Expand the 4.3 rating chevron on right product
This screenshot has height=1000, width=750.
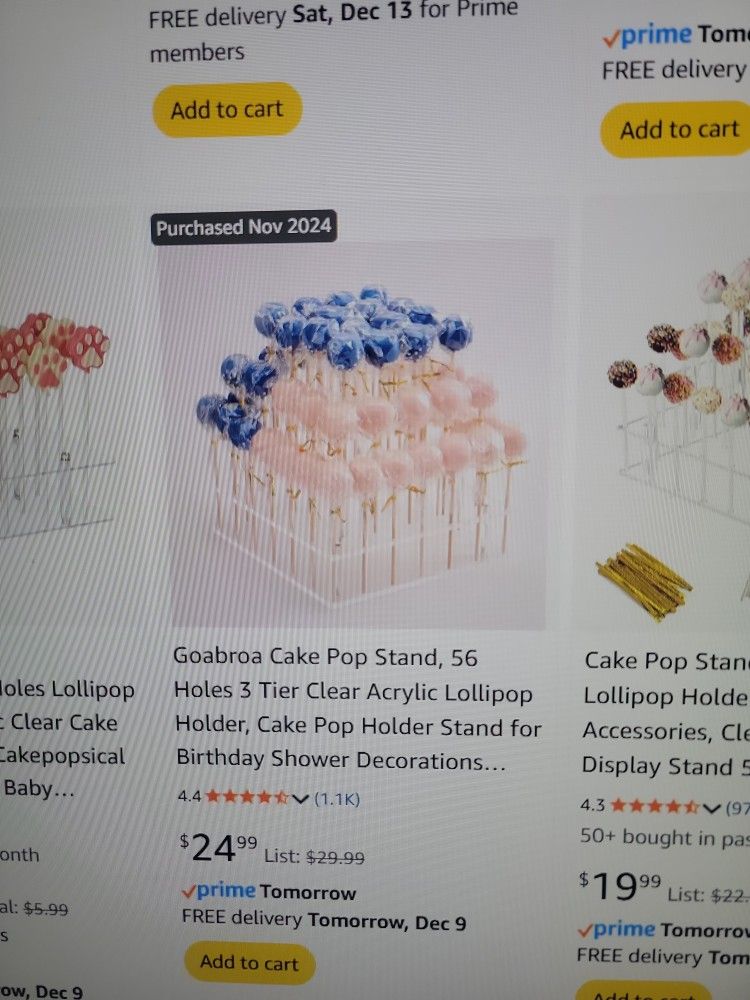point(711,808)
